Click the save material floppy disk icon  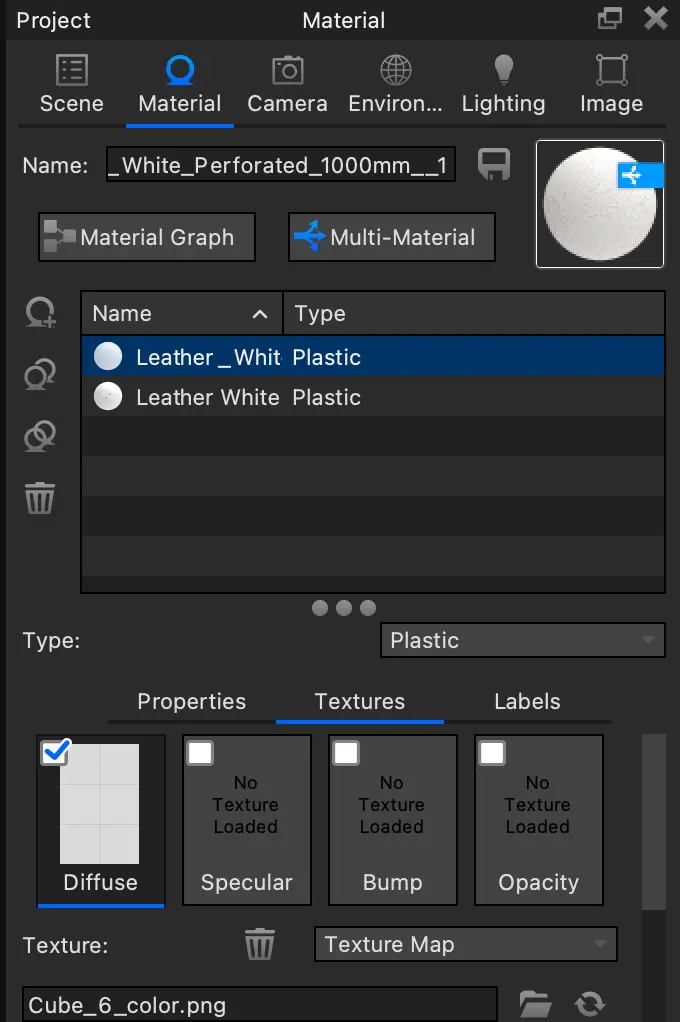click(494, 165)
